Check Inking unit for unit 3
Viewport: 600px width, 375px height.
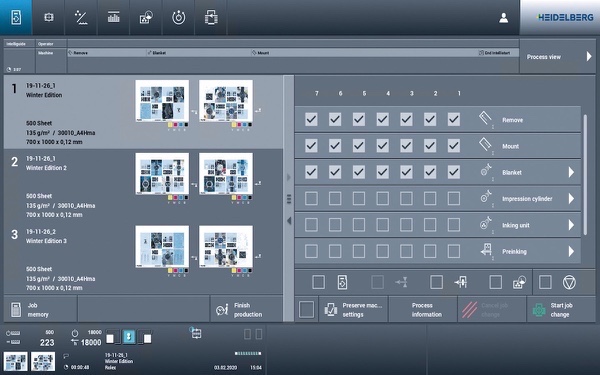coord(406,225)
